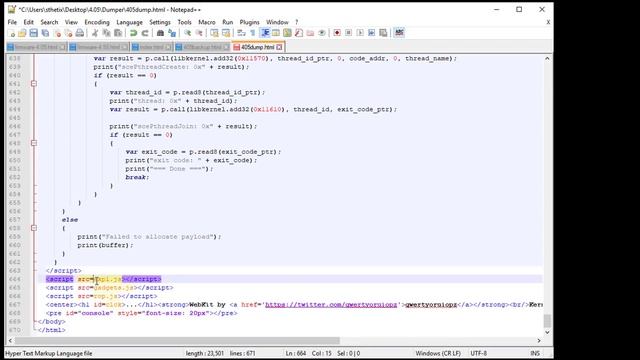640x360 pixels.
Task: Click the Paste clipboard icon
Action: pyautogui.click(x=118, y=33)
